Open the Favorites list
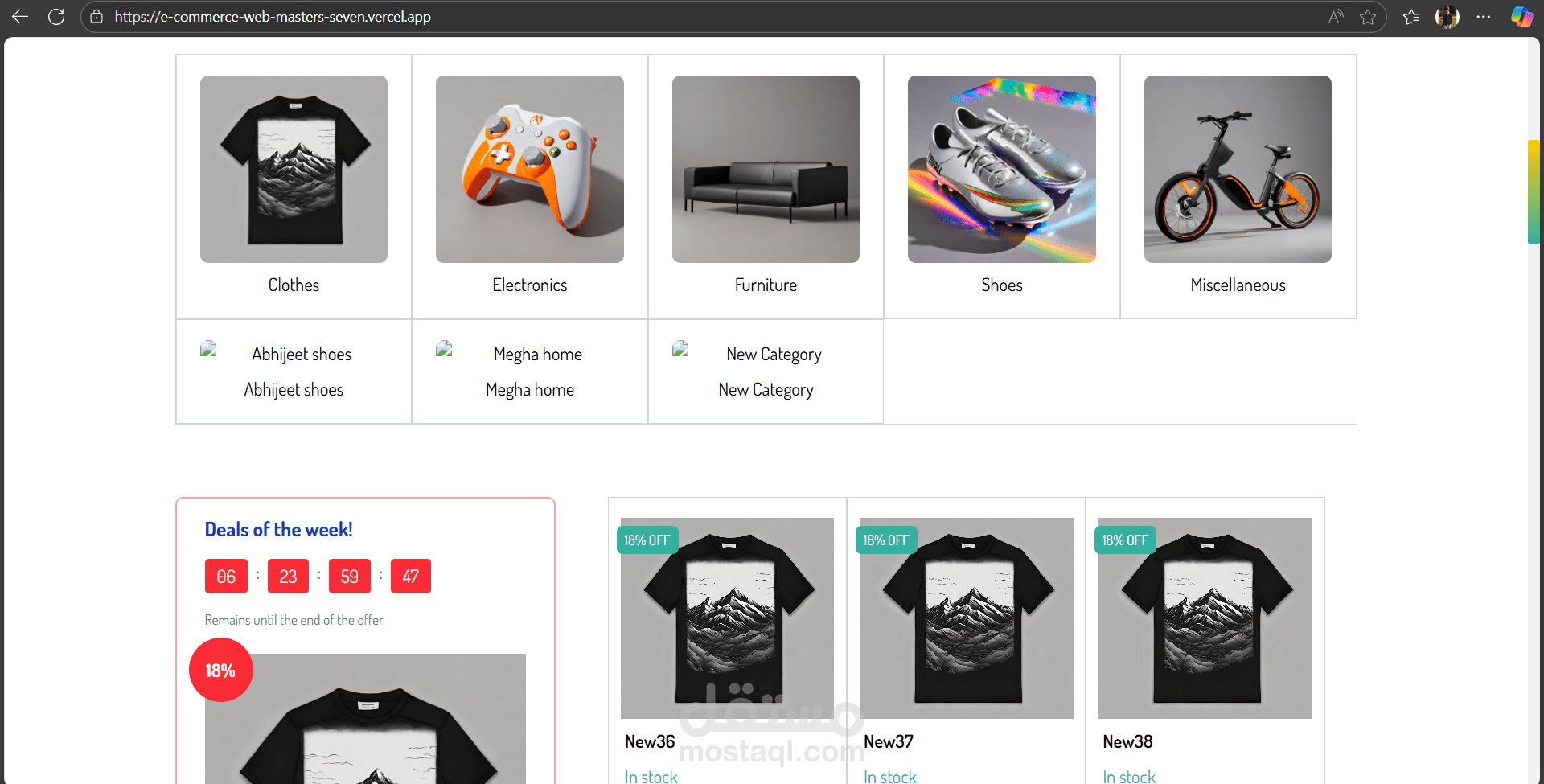 click(1411, 17)
